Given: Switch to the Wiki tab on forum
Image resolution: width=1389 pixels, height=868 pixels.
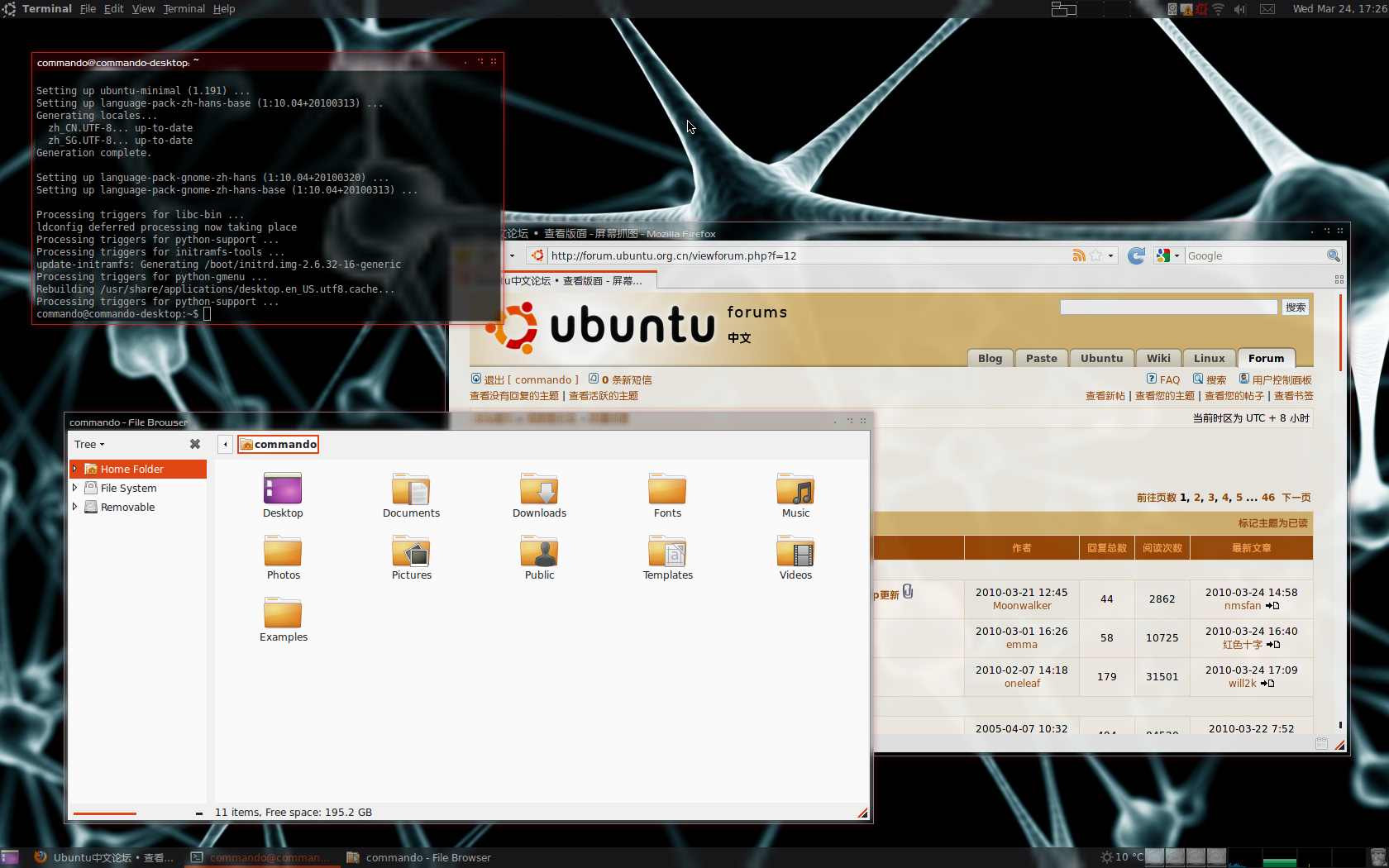Looking at the screenshot, I should point(1158,358).
